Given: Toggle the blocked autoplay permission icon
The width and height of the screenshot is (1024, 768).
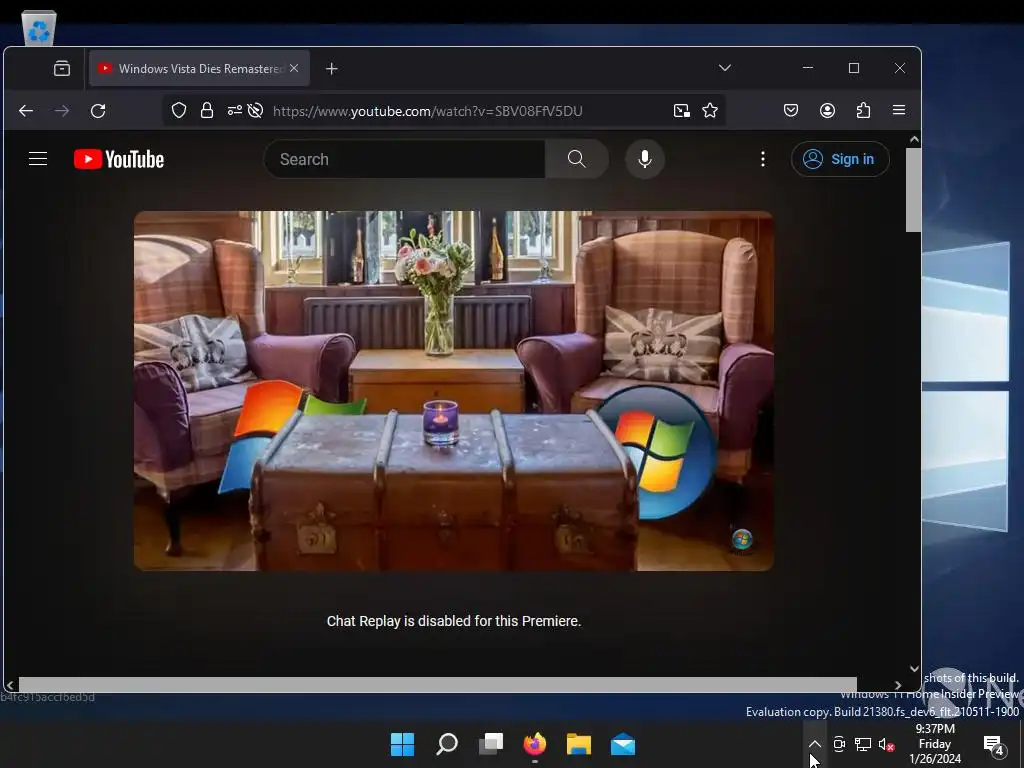Looking at the screenshot, I should 255,110.
